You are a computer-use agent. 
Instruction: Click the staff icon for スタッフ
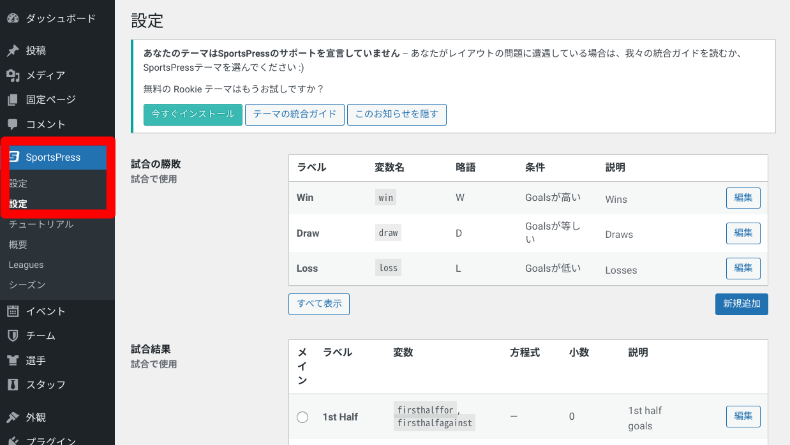pos(13,385)
